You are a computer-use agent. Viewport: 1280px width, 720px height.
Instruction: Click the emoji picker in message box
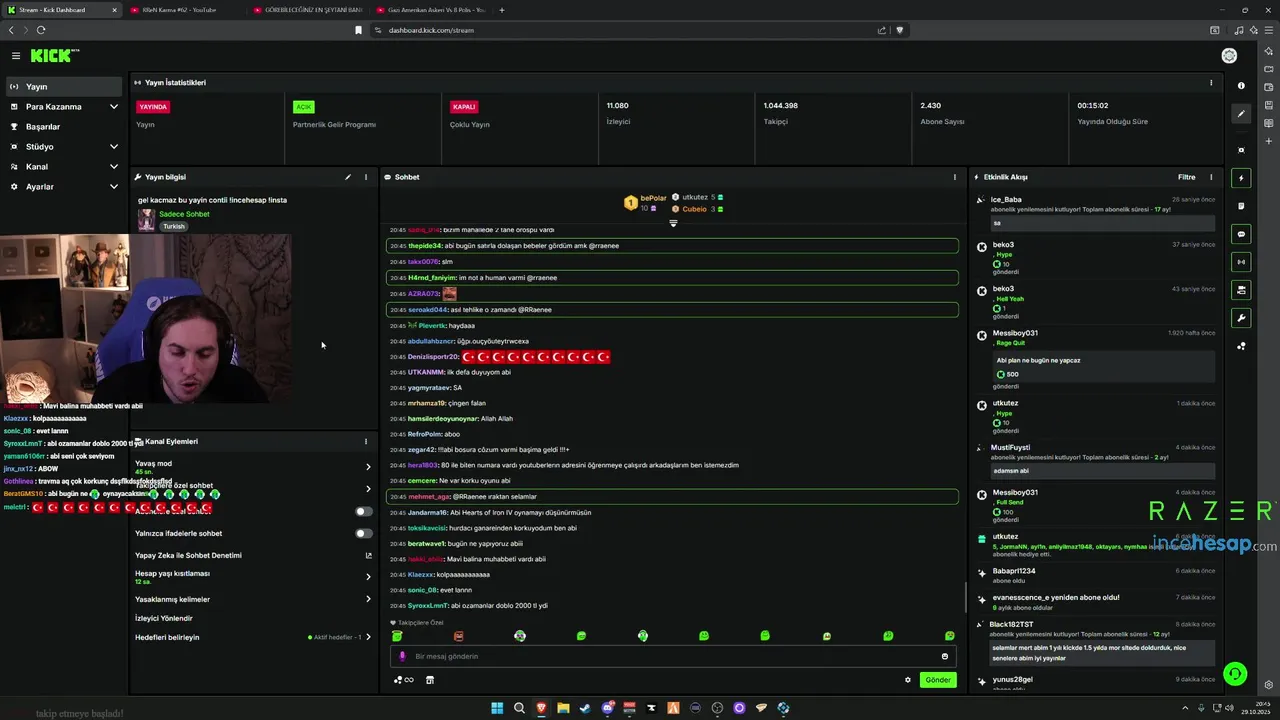945,657
